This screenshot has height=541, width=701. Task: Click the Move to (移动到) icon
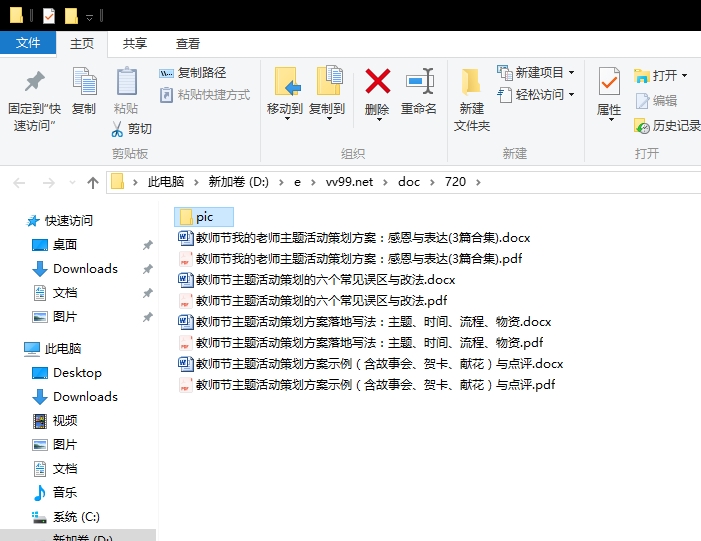coord(287,81)
